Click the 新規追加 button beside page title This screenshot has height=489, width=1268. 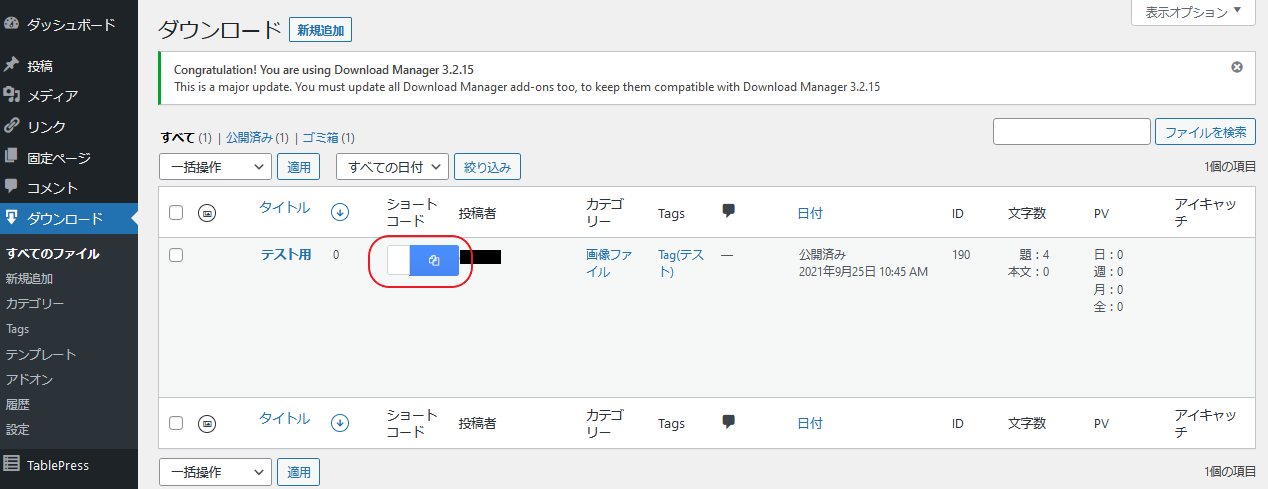click(320, 30)
